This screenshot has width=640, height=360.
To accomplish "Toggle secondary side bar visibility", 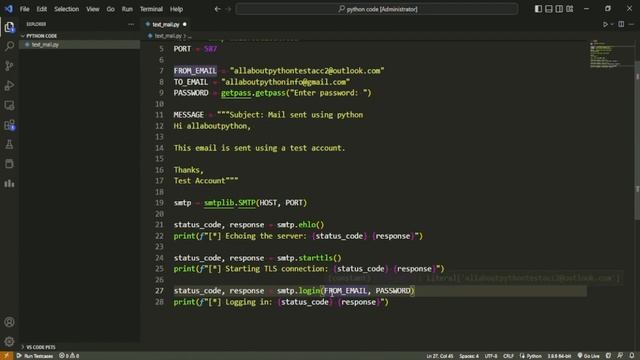I will (559, 9).
